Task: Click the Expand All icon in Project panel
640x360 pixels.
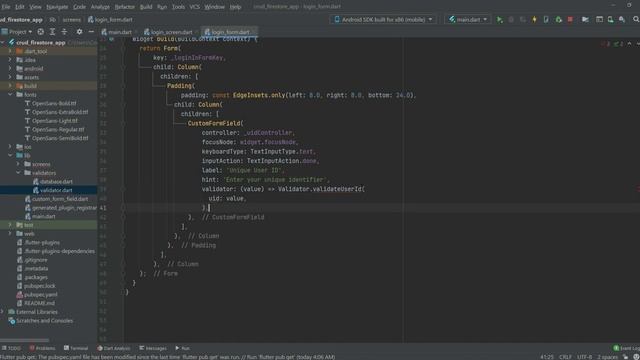Action: 52,31
